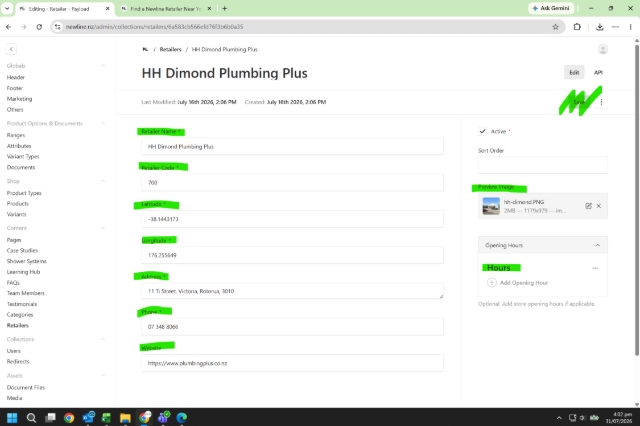
Task: Open Media under Assets
Action: [14, 398]
